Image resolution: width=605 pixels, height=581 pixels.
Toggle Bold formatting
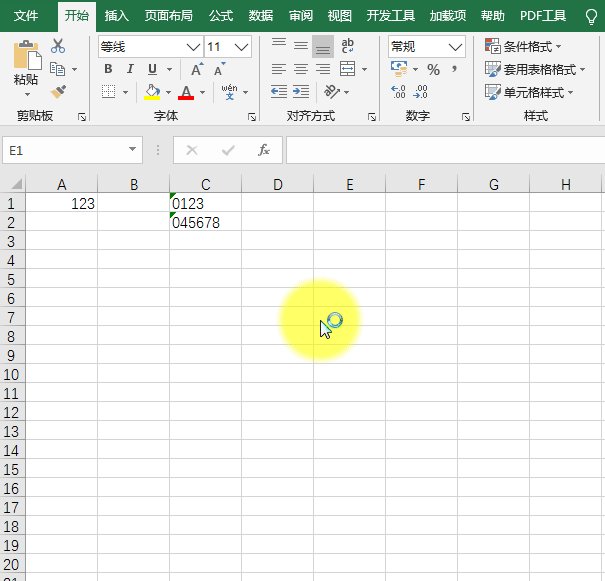tap(108, 69)
